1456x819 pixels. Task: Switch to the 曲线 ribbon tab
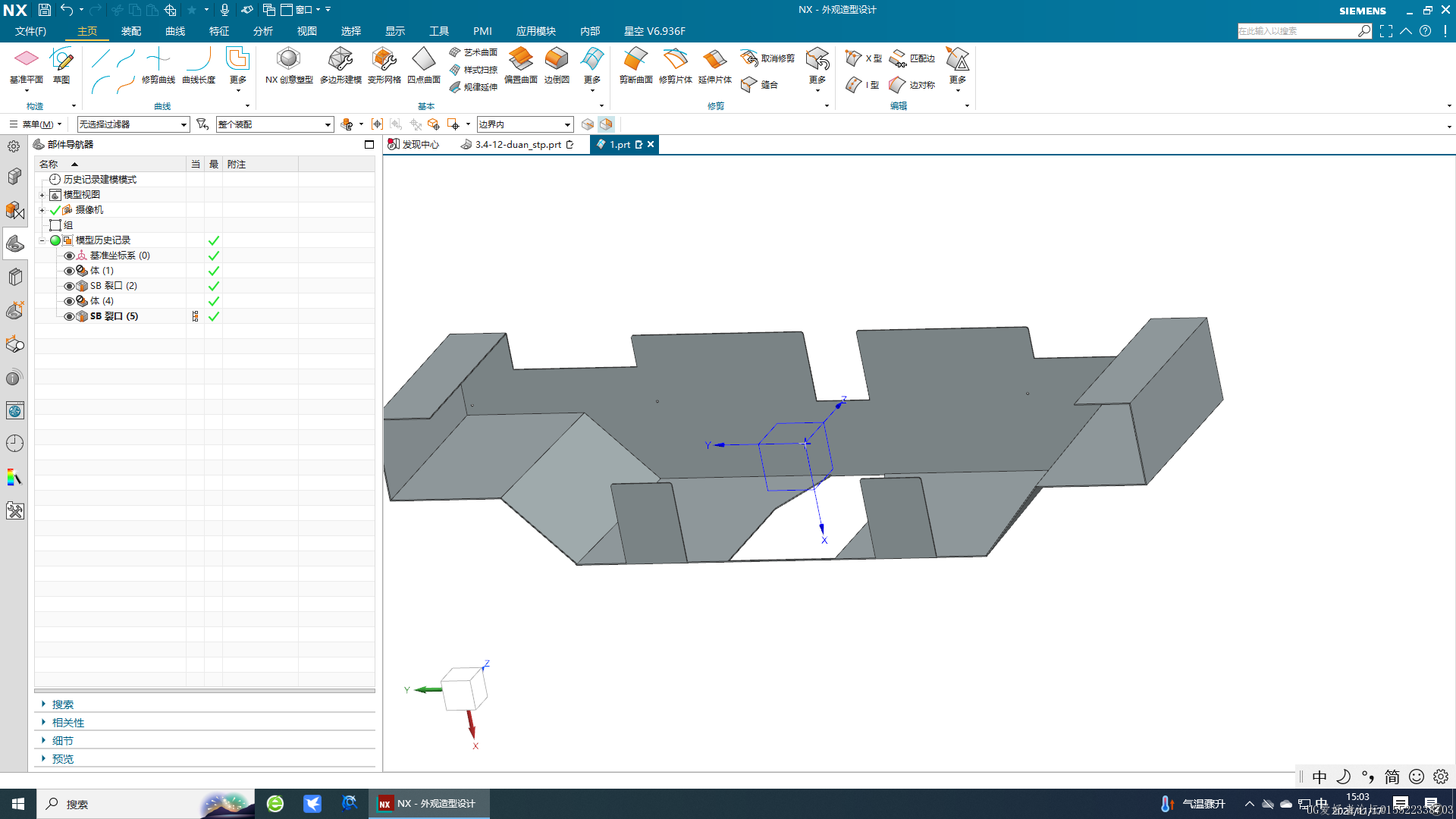click(175, 31)
